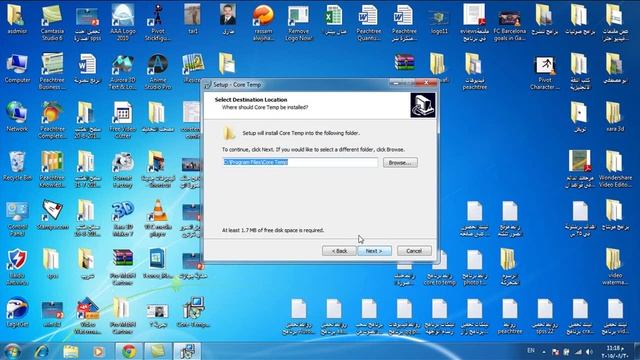Image resolution: width=640 pixels, height=360 pixels.
Task: Browse for a different install folder
Action: tap(400, 162)
